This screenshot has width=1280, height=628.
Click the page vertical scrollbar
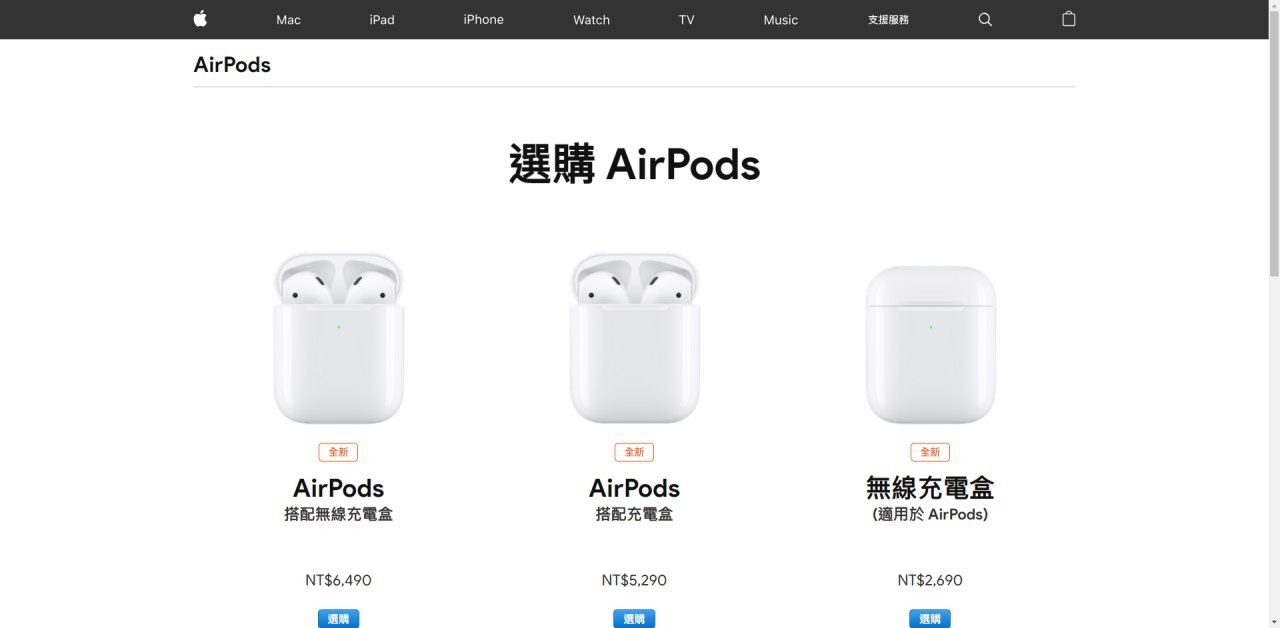coord(1273,314)
